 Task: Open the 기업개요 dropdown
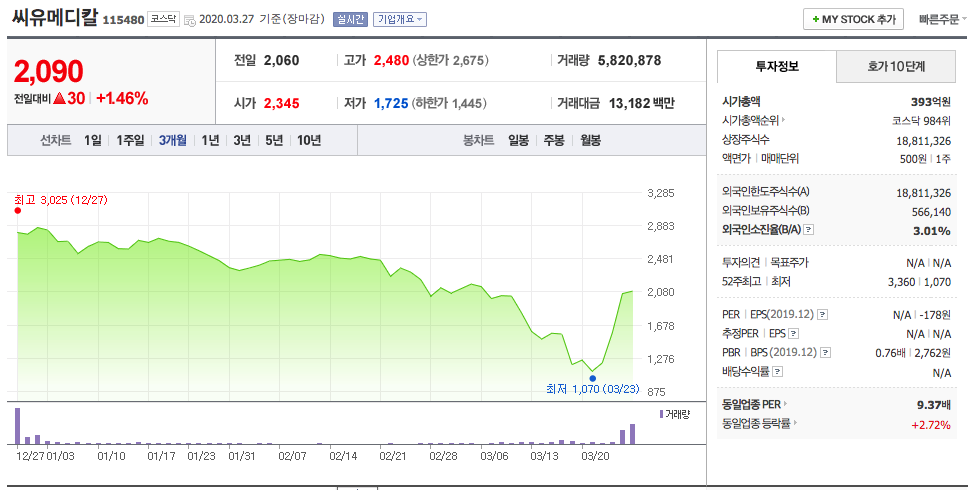click(x=400, y=19)
